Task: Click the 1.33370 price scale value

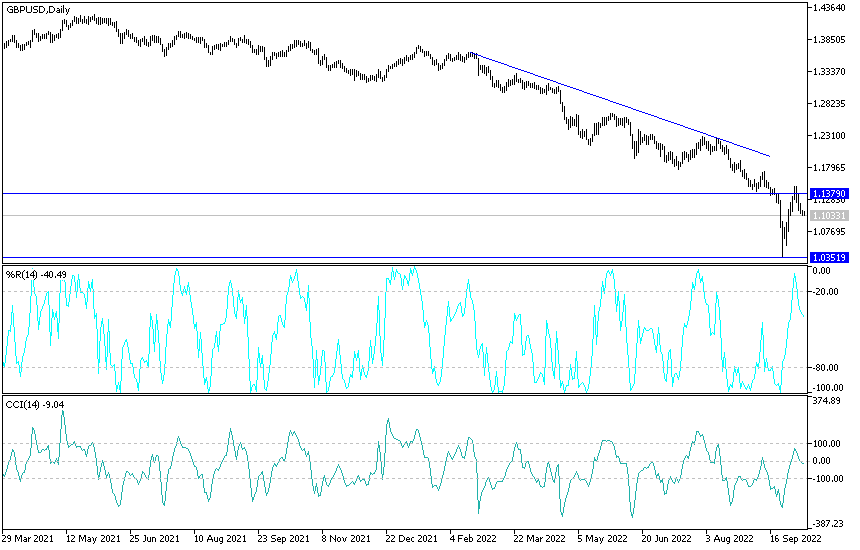Action: [x=829, y=71]
